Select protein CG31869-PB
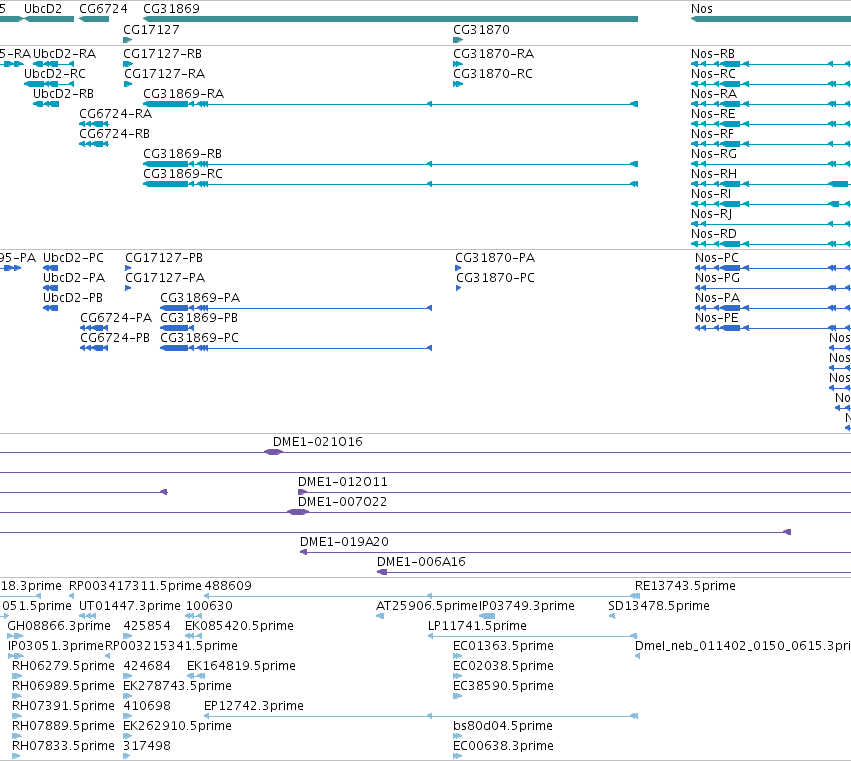The image size is (851, 761). click(x=199, y=318)
